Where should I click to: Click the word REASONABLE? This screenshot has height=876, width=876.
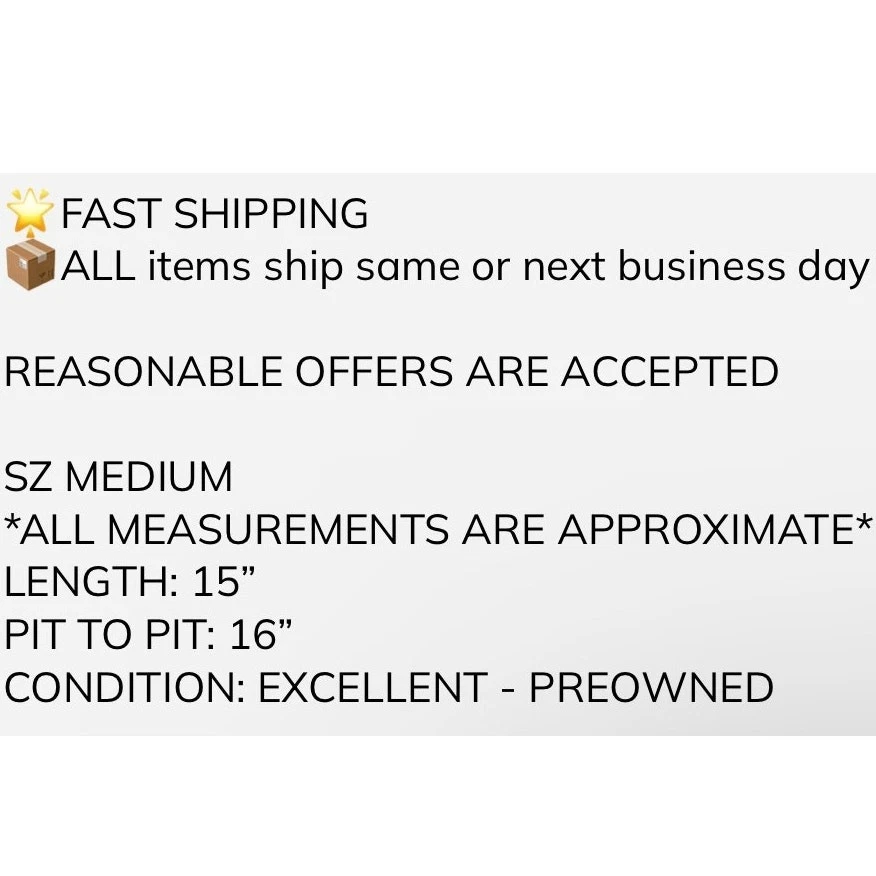point(144,372)
